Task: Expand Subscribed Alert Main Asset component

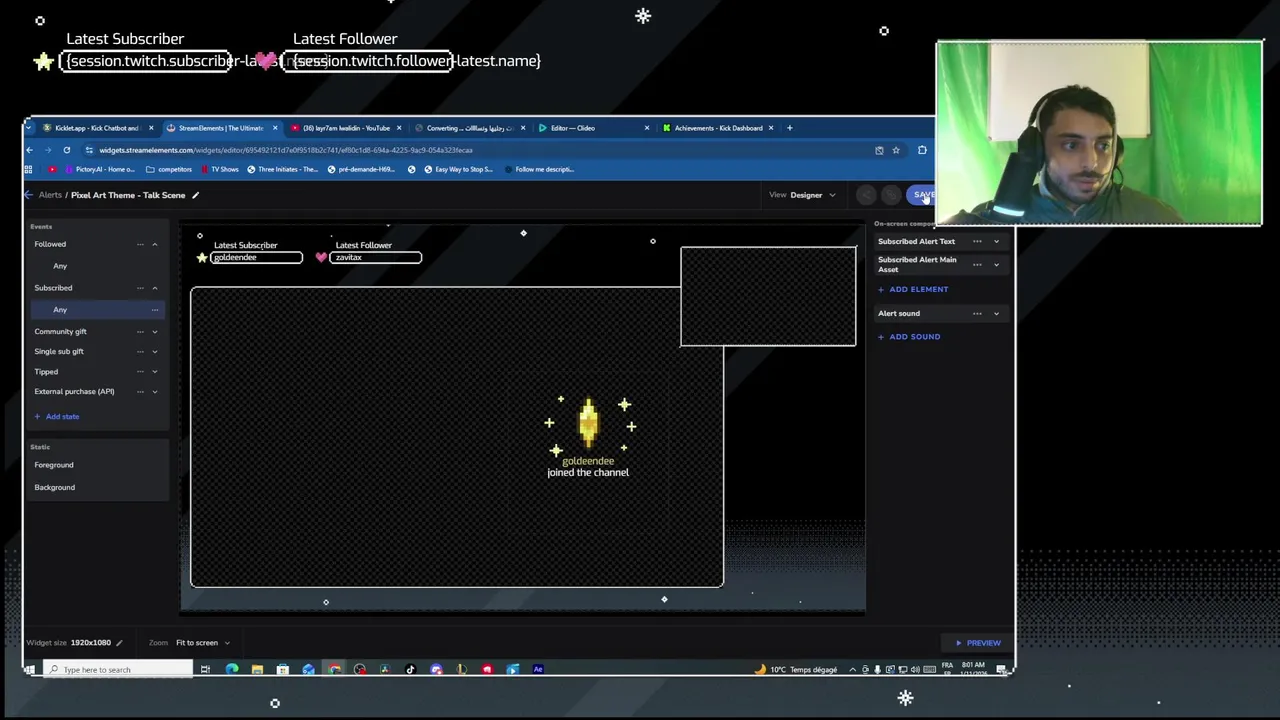Action: click(x=996, y=264)
